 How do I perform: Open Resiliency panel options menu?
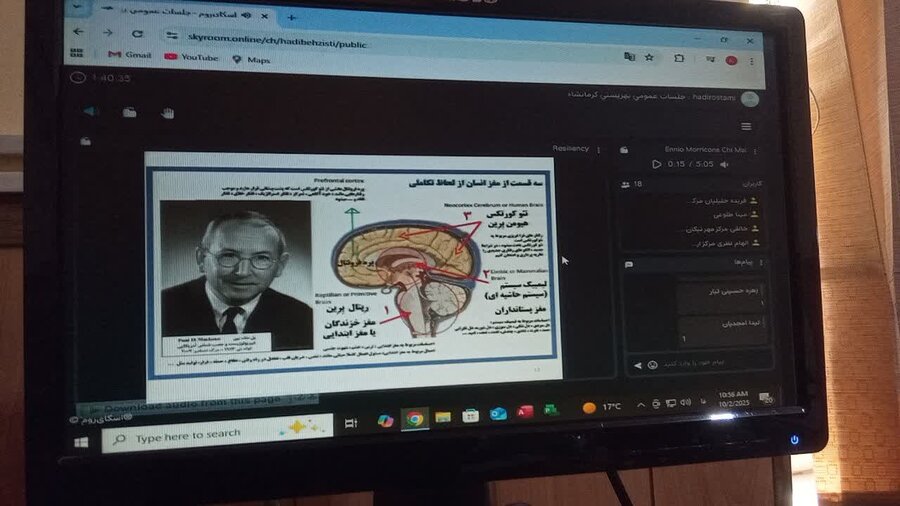[599, 150]
